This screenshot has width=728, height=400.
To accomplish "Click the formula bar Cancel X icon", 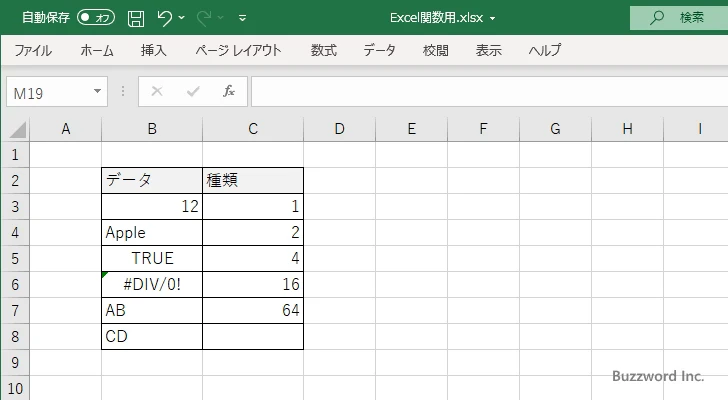I will tap(157, 91).
